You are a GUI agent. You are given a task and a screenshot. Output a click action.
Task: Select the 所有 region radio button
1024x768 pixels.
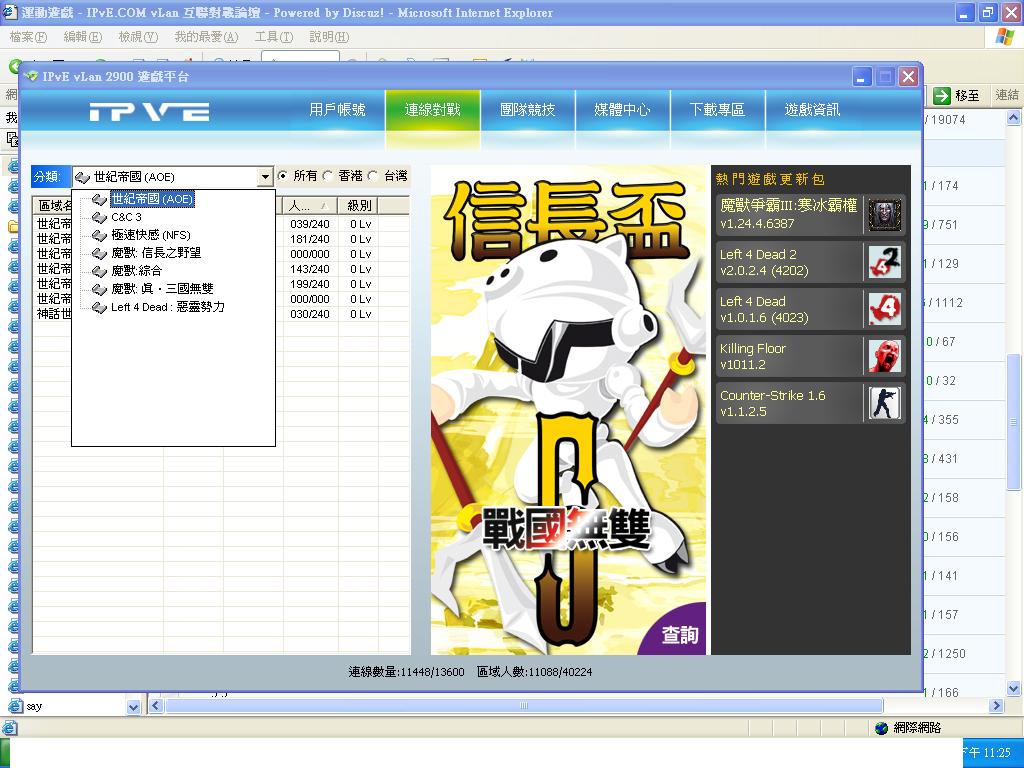[x=282, y=176]
